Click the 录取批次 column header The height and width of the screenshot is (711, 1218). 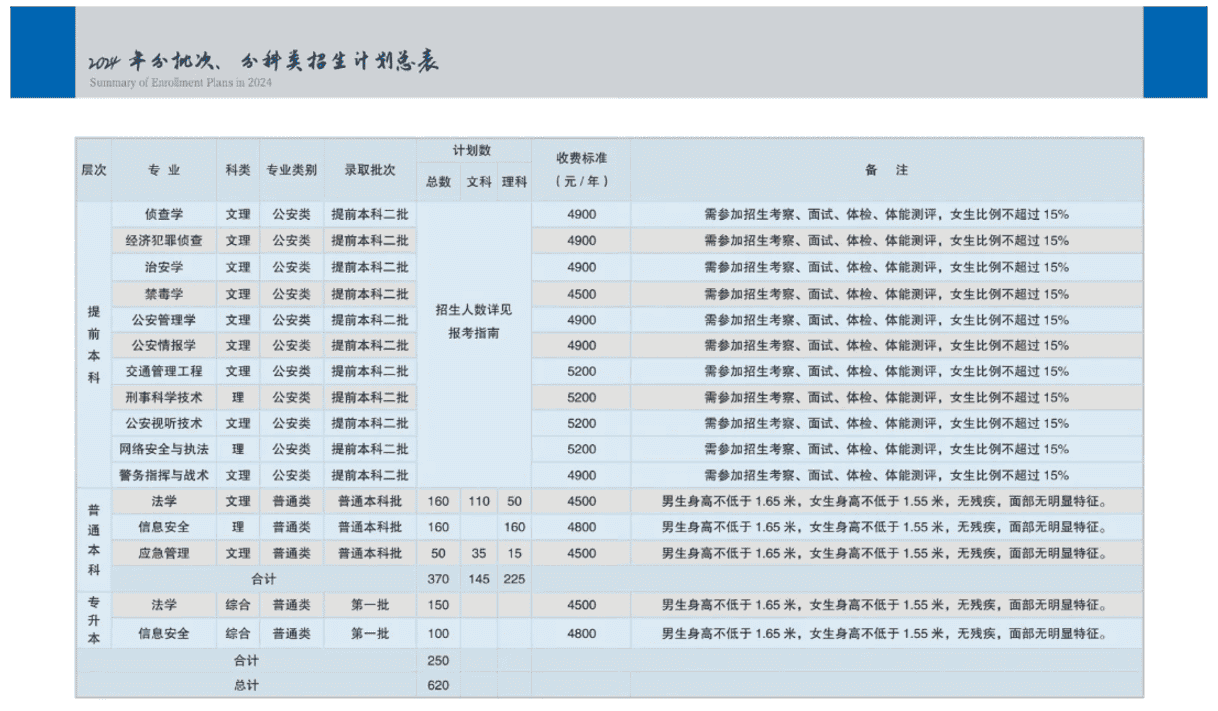[370, 170]
